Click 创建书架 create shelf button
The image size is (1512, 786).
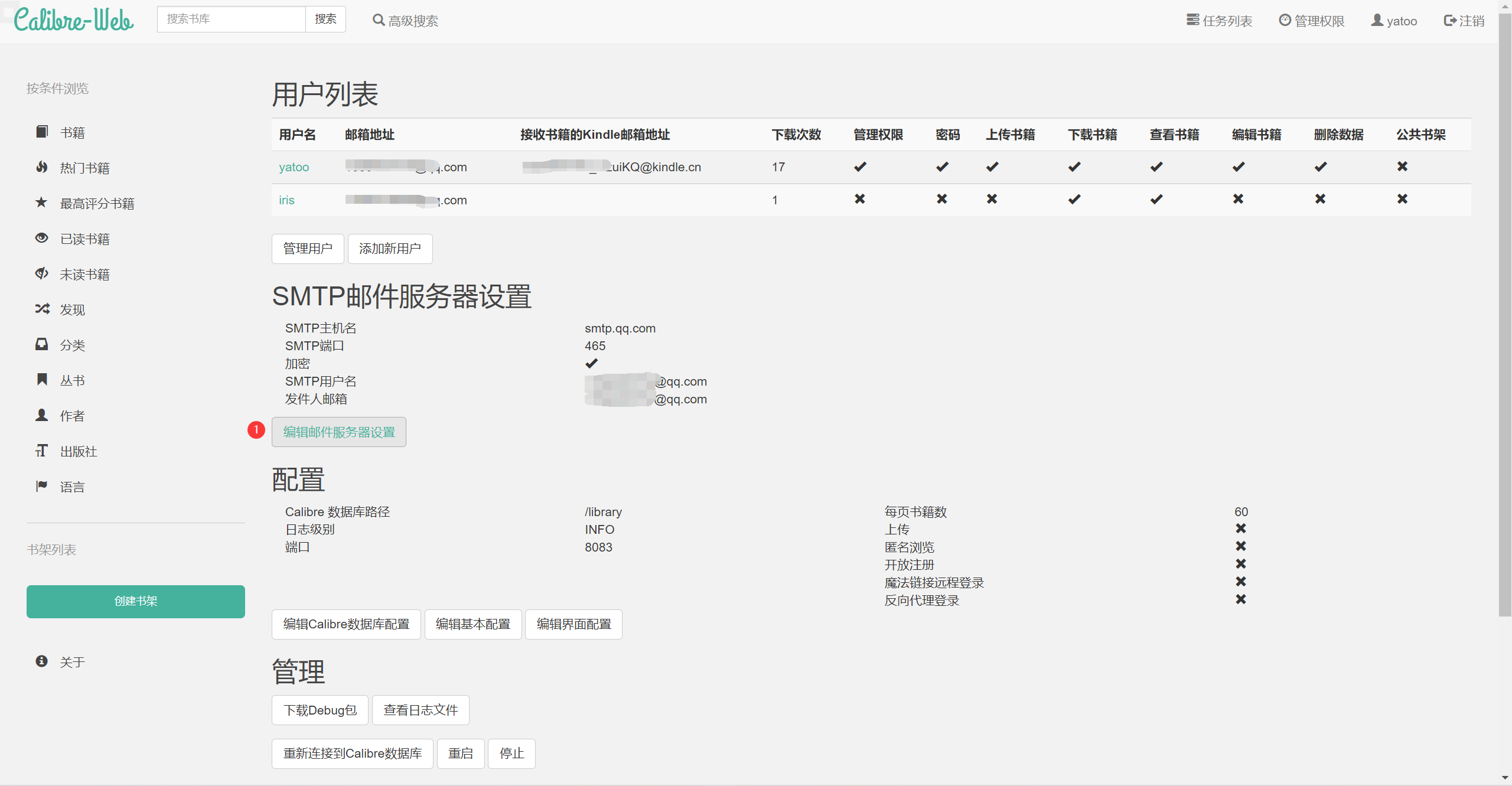[136, 601]
